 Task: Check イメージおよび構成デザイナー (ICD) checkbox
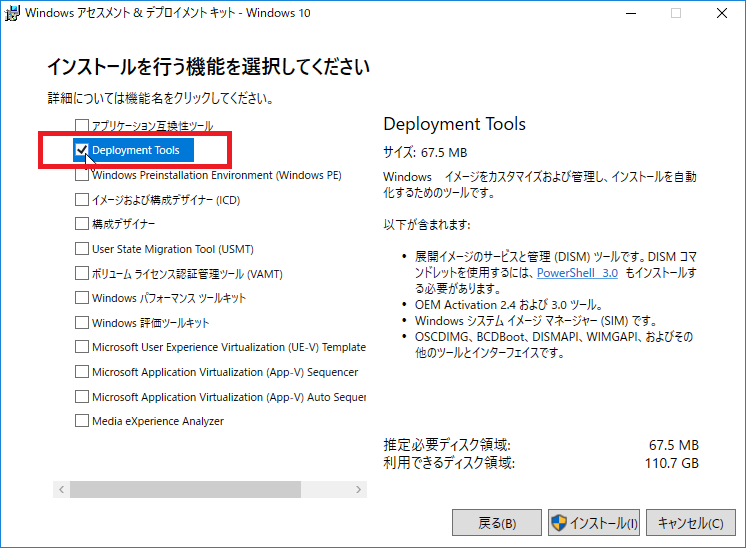click(x=82, y=199)
